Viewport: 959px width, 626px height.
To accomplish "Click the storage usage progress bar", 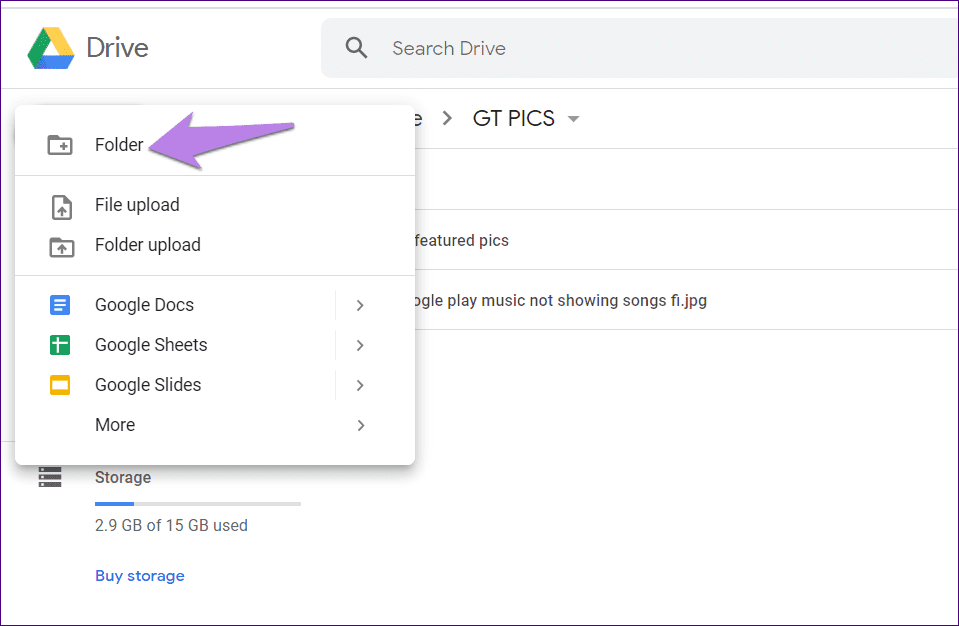I will click(x=198, y=504).
